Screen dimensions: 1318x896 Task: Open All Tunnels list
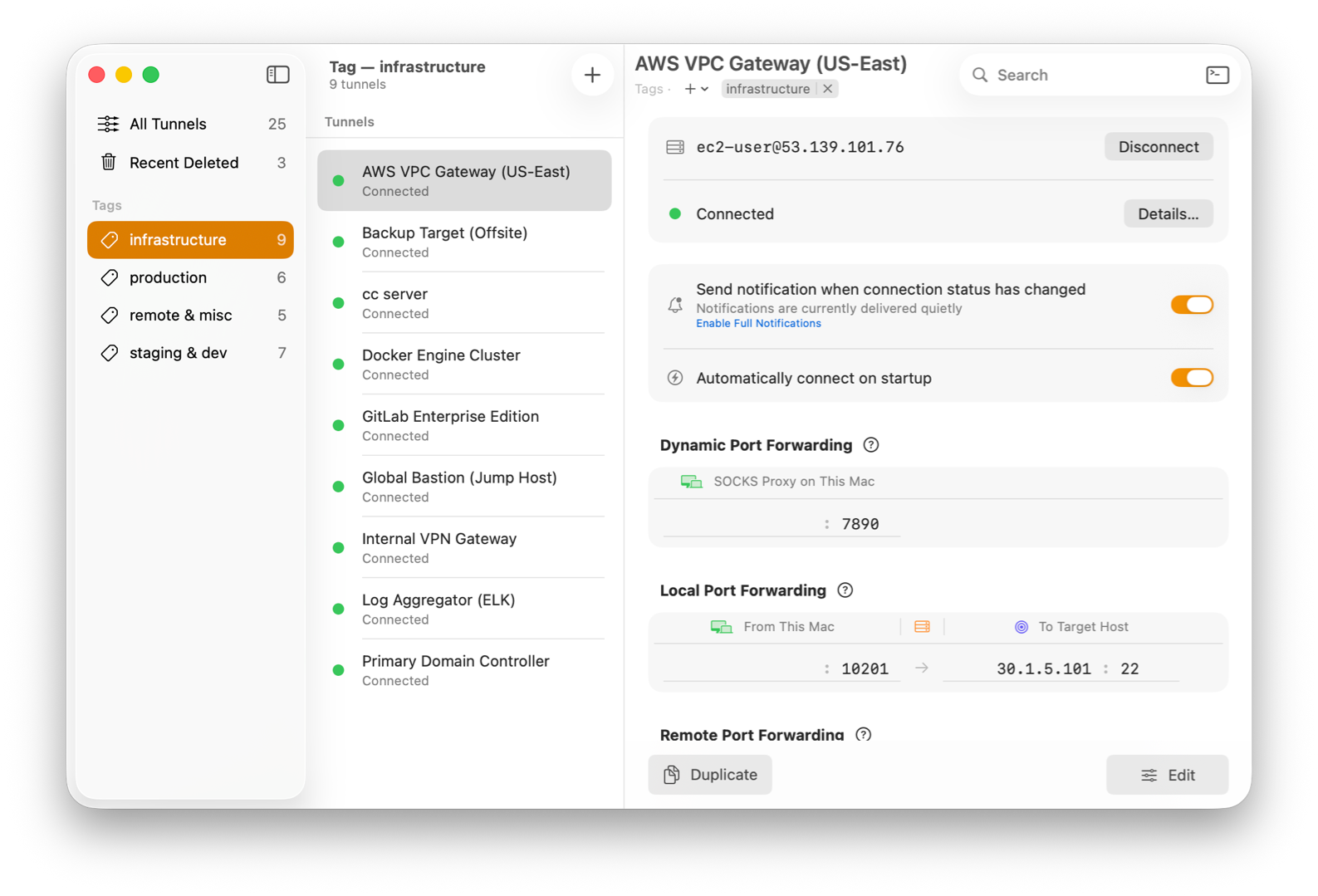click(190, 124)
